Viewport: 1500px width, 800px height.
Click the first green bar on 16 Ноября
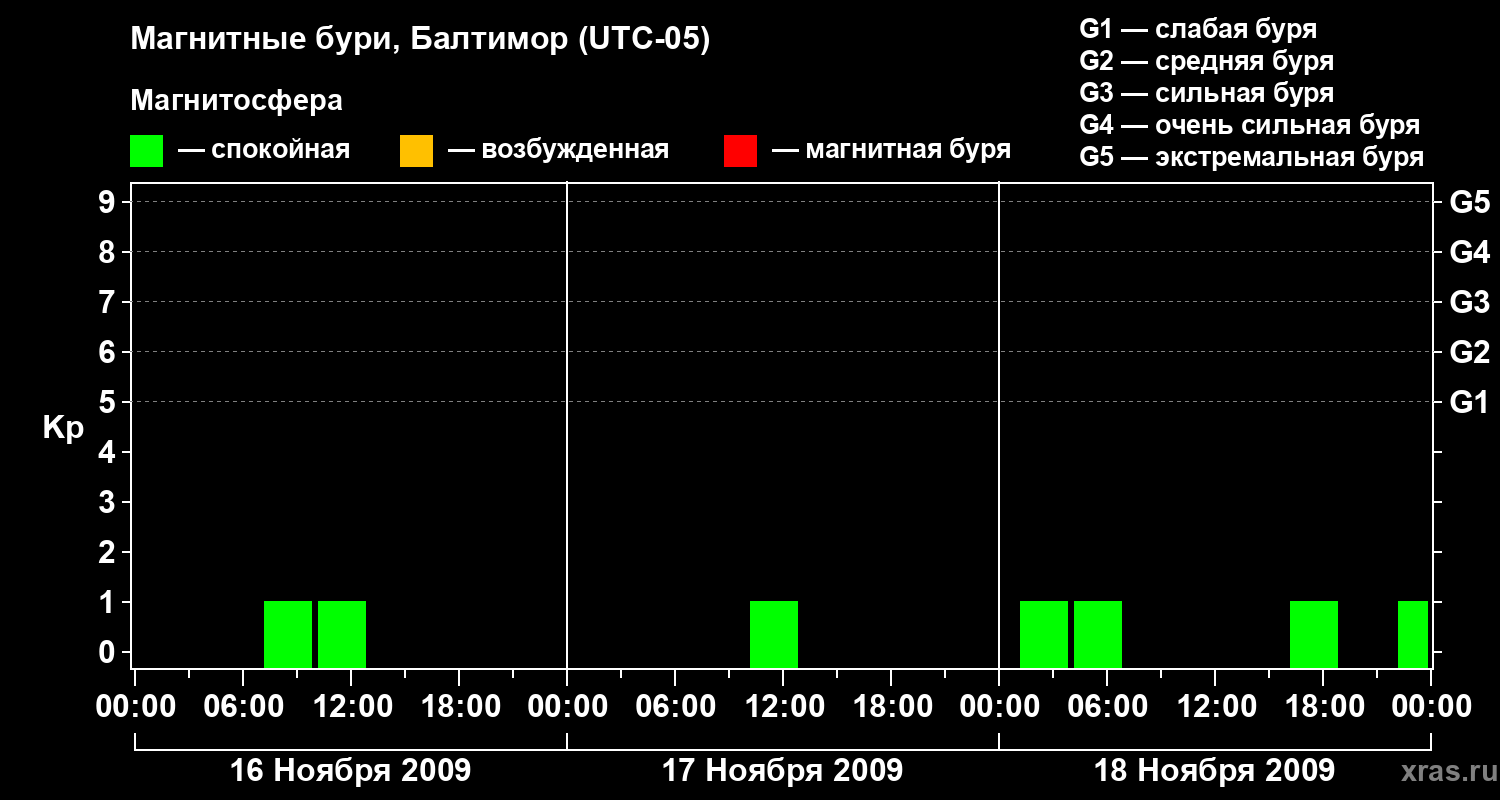point(288,634)
